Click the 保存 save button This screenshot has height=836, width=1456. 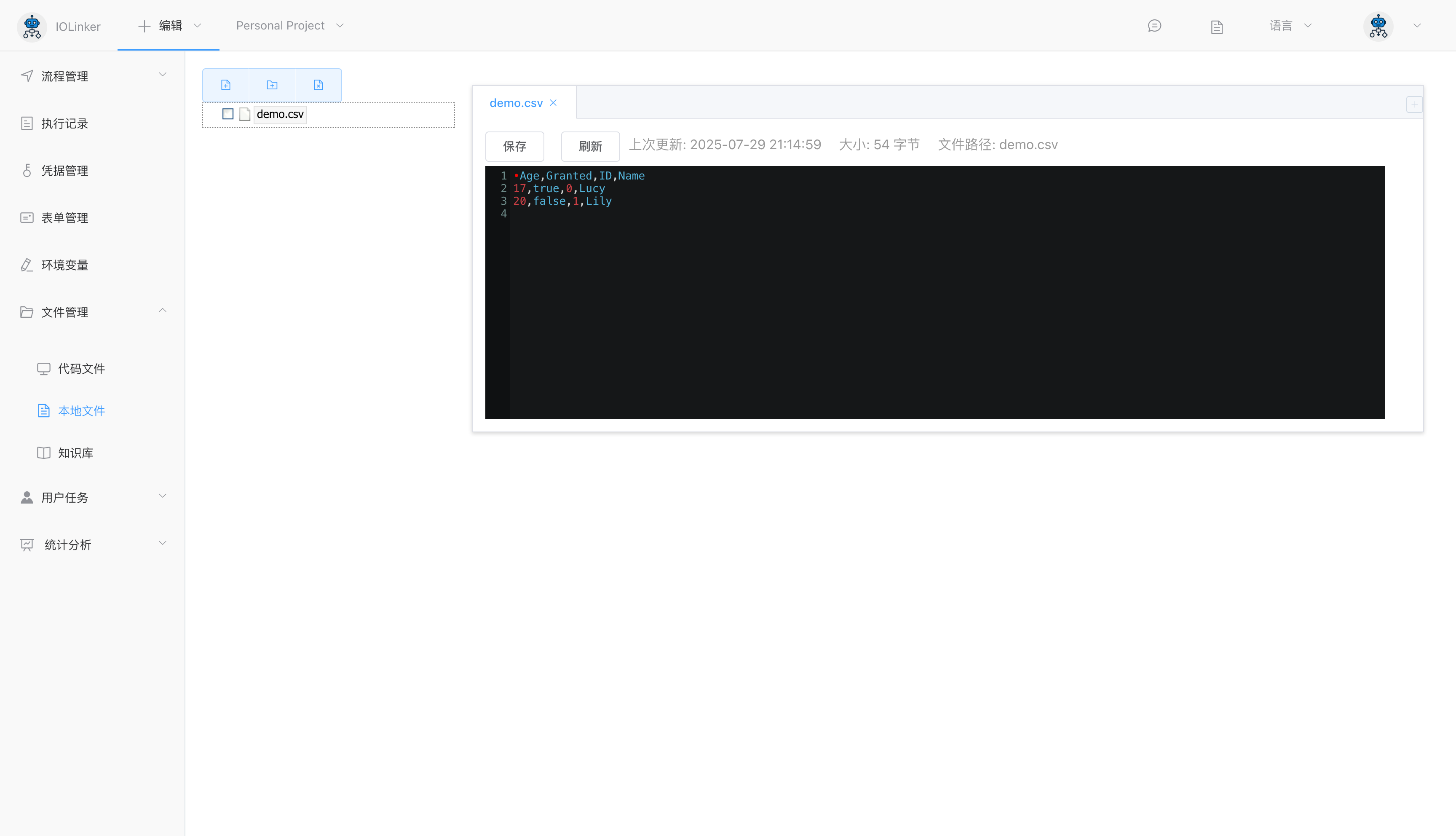514,146
